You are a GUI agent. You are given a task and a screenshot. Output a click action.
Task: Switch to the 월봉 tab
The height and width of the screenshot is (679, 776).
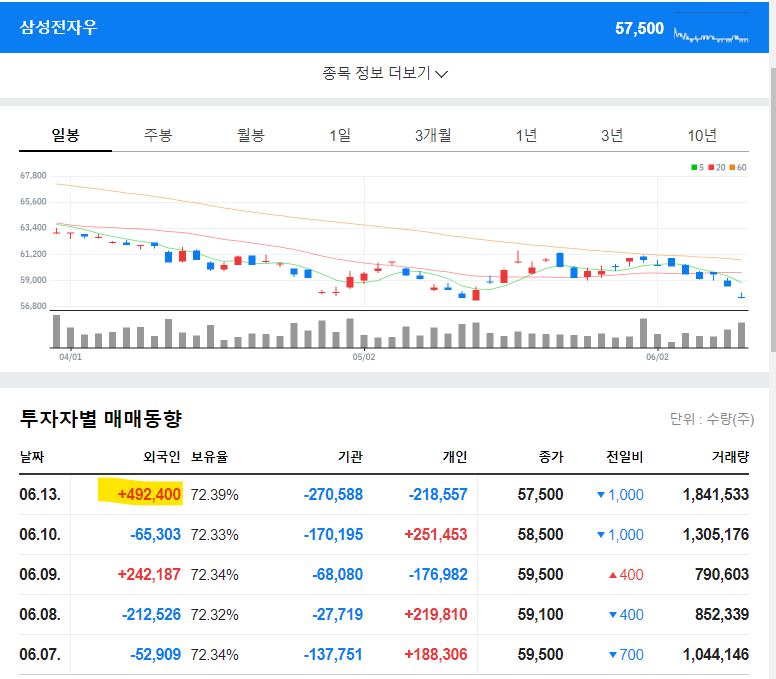coord(250,135)
